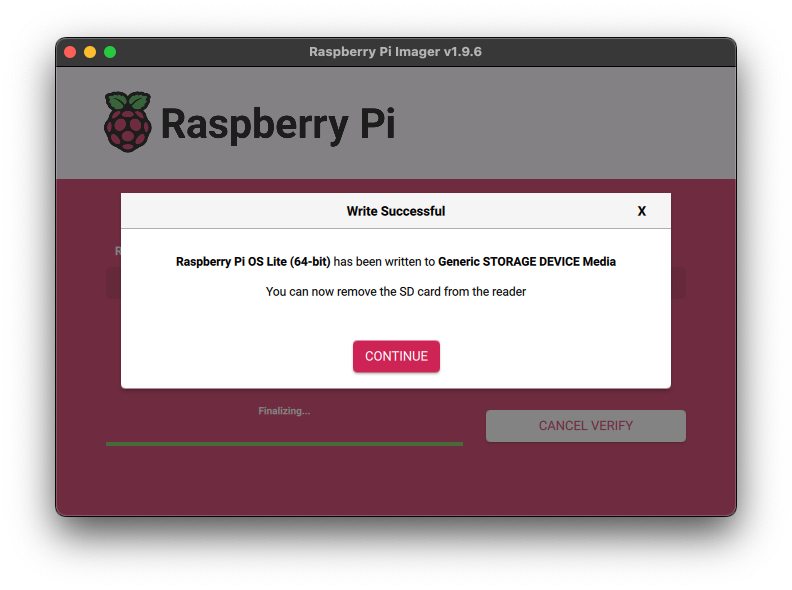Image resolution: width=792 pixels, height=590 pixels.
Task: Click the CANCEL VERIFY button
Action: (585, 426)
